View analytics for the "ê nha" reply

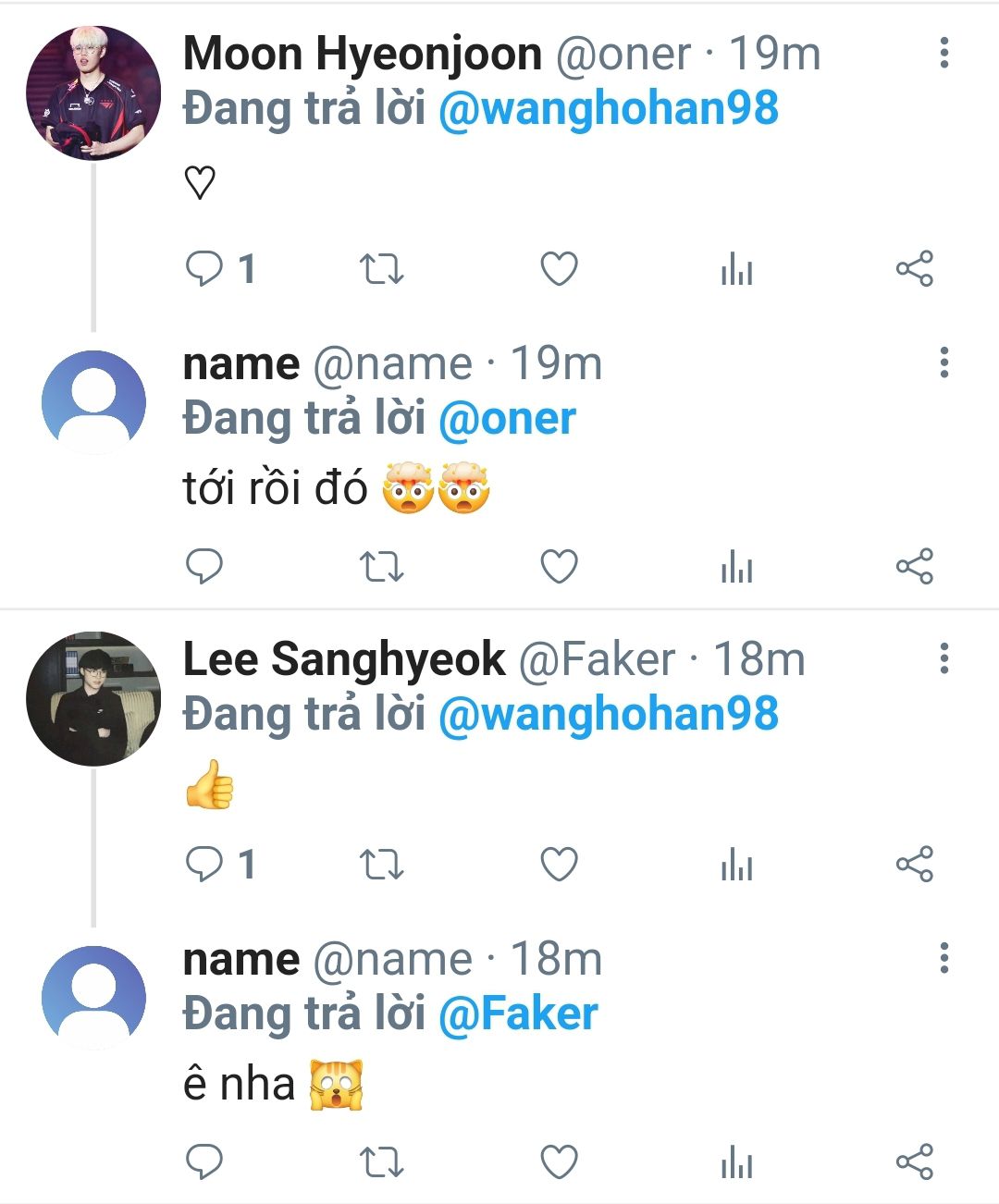(736, 1162)
